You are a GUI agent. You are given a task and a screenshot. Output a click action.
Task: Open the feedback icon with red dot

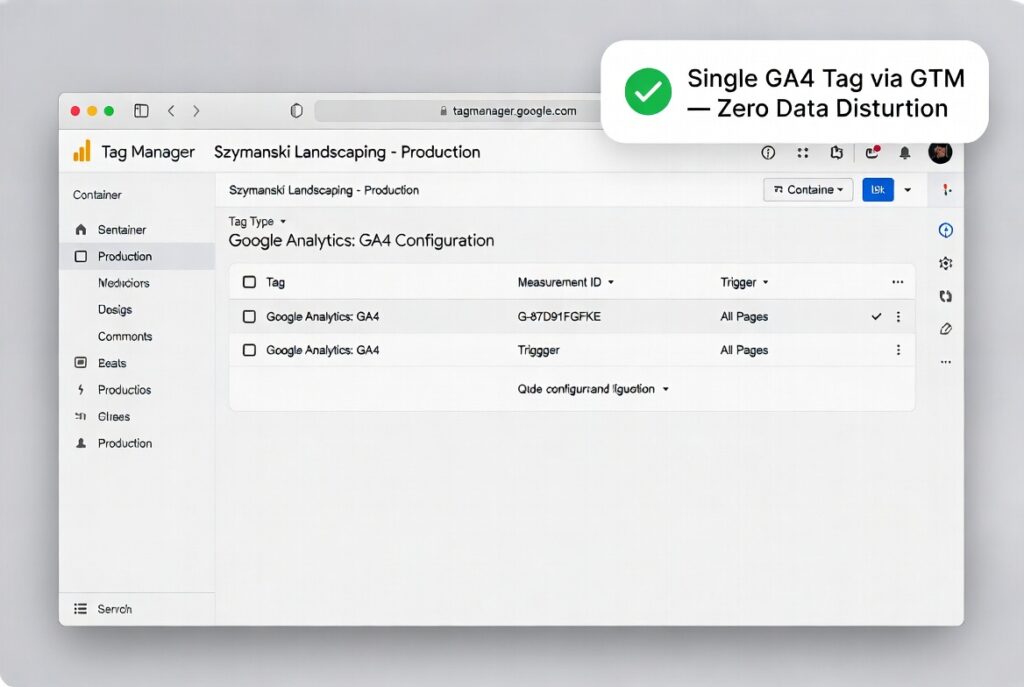[872, 152]
